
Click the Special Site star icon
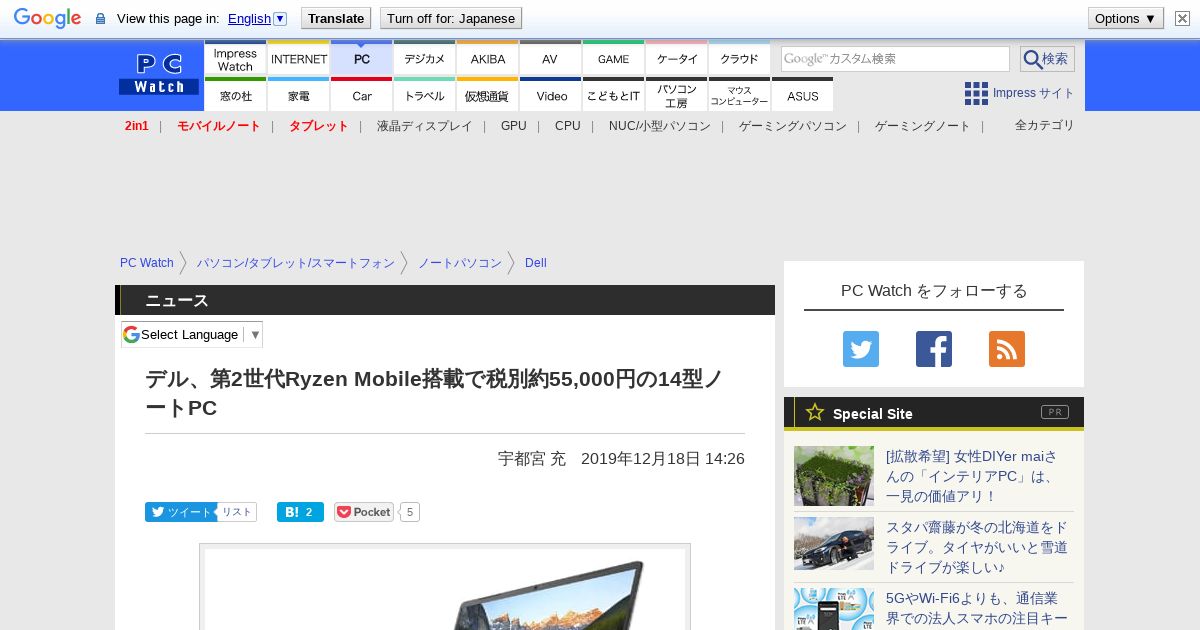coord(815,412)
